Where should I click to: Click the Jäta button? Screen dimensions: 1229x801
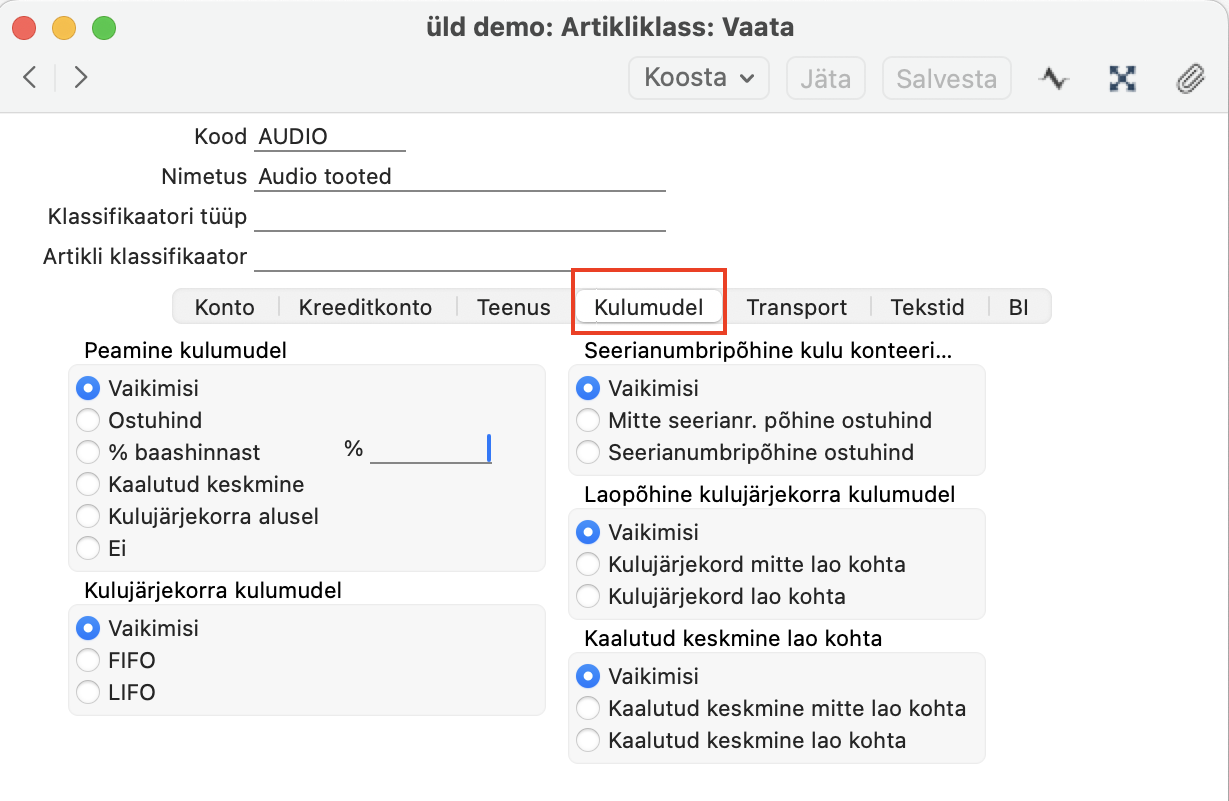click(x=825, y=78)
